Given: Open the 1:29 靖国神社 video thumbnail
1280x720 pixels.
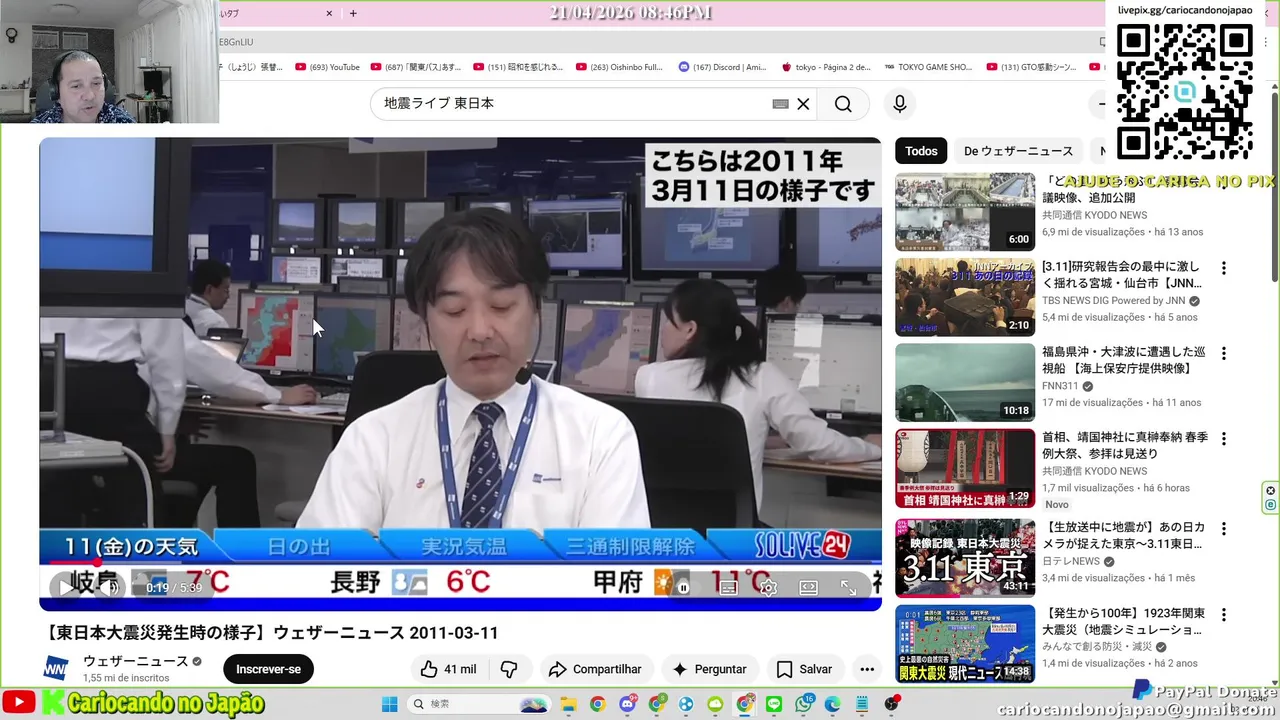Looking at the screenshot, I should pyautogui.click(x=965, y=468).
